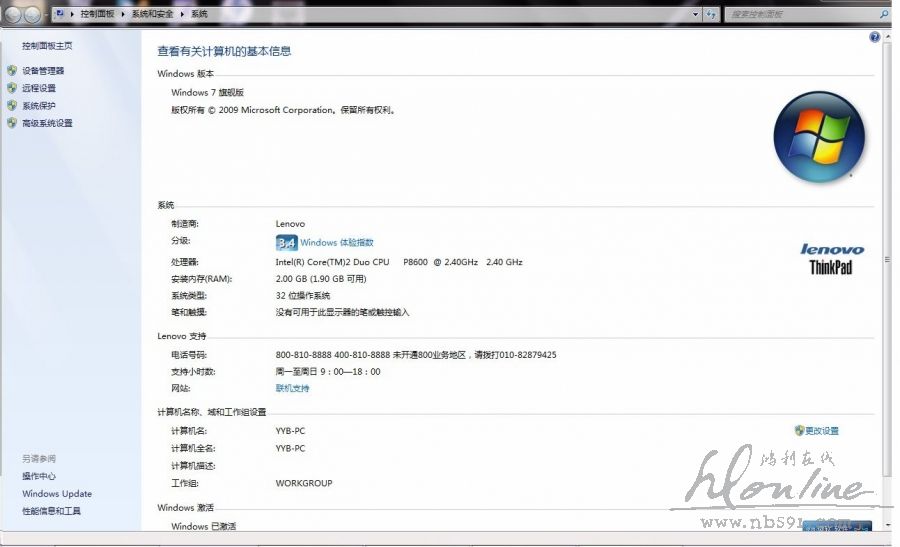
Task: Select the processor text Intel(R) Core(TM)2 Duo CPU
Action: (332, 262)
